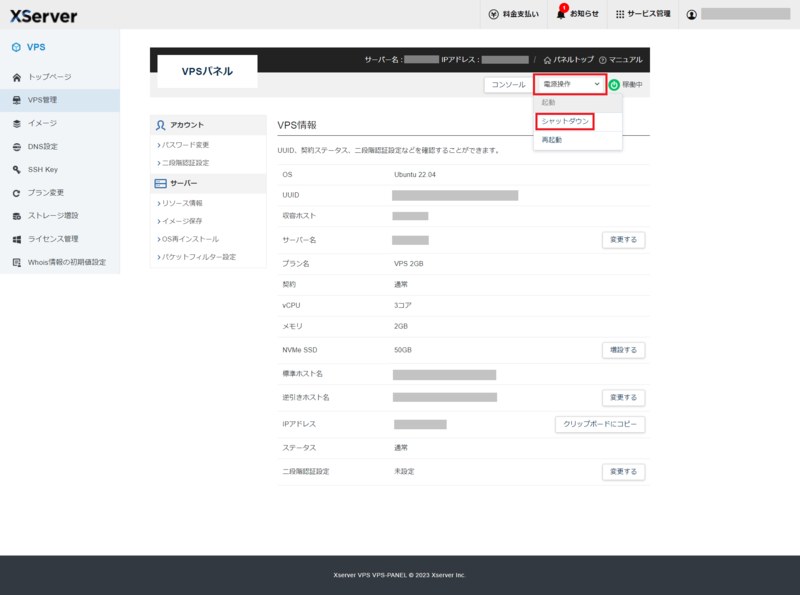Image resolution: width=800 pixels, height=595 pixels.
Task: Click the VPS cube icon in sidebar
Action: pos(16,47)
